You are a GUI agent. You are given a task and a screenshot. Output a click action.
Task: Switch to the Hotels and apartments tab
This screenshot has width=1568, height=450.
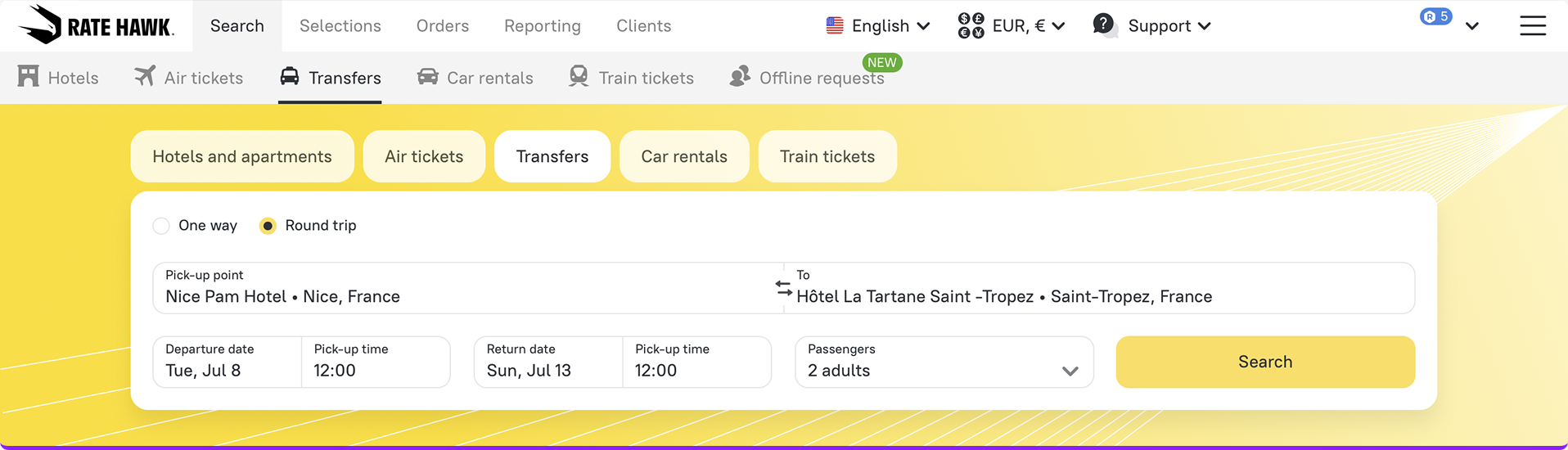pos(242,156)
